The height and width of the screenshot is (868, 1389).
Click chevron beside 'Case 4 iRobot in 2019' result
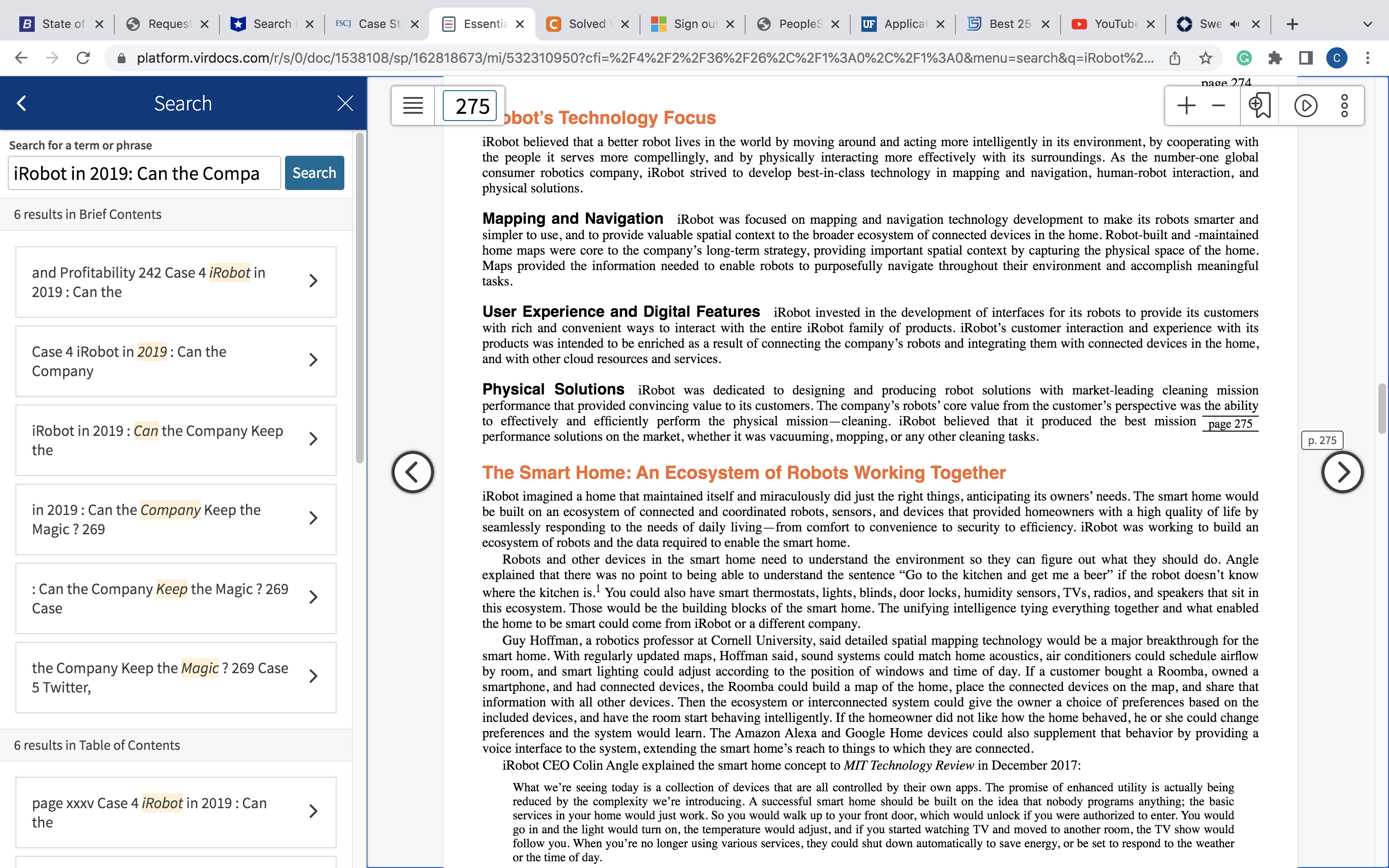click(313, 360)
